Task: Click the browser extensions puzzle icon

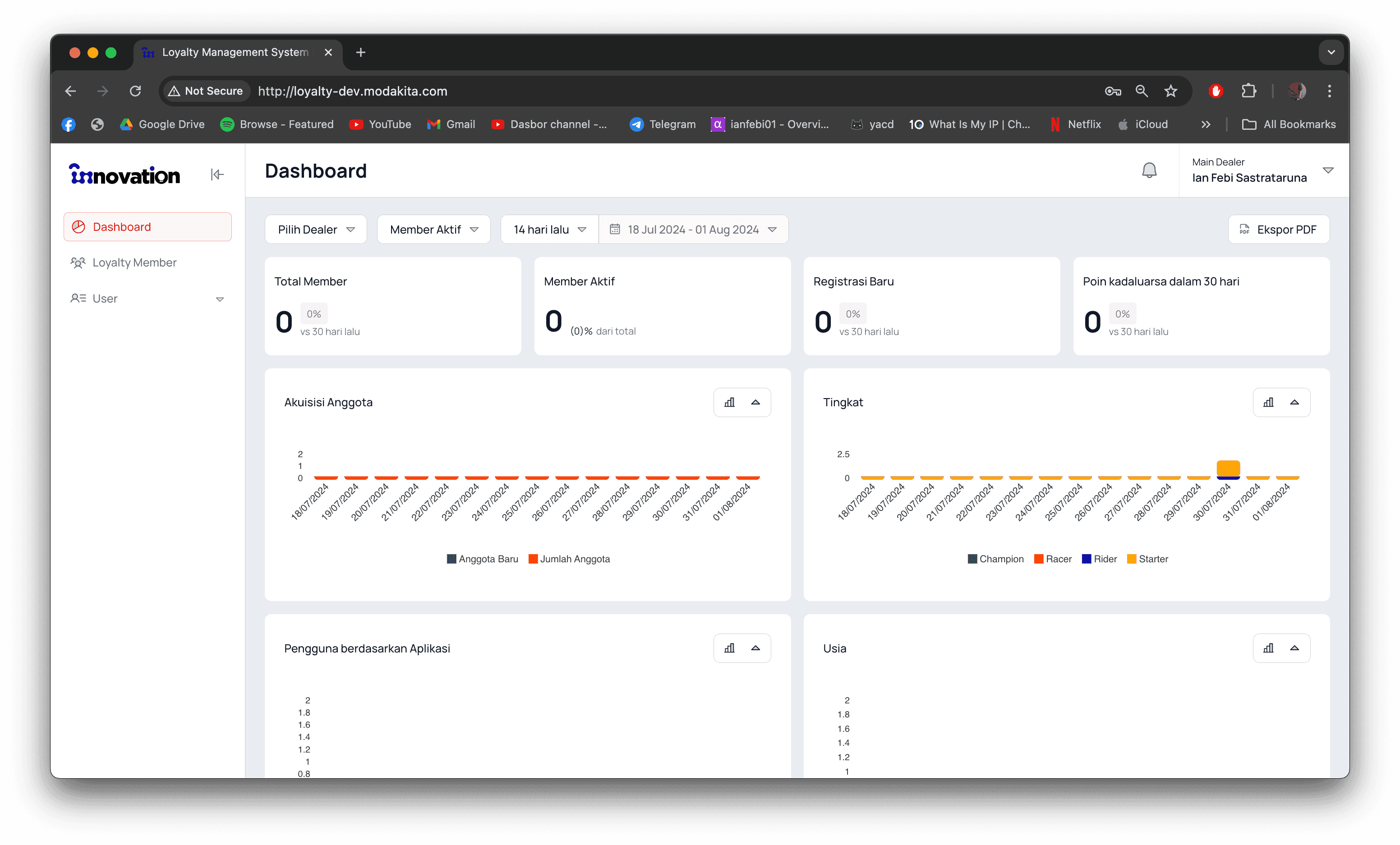Action: 1249,91
